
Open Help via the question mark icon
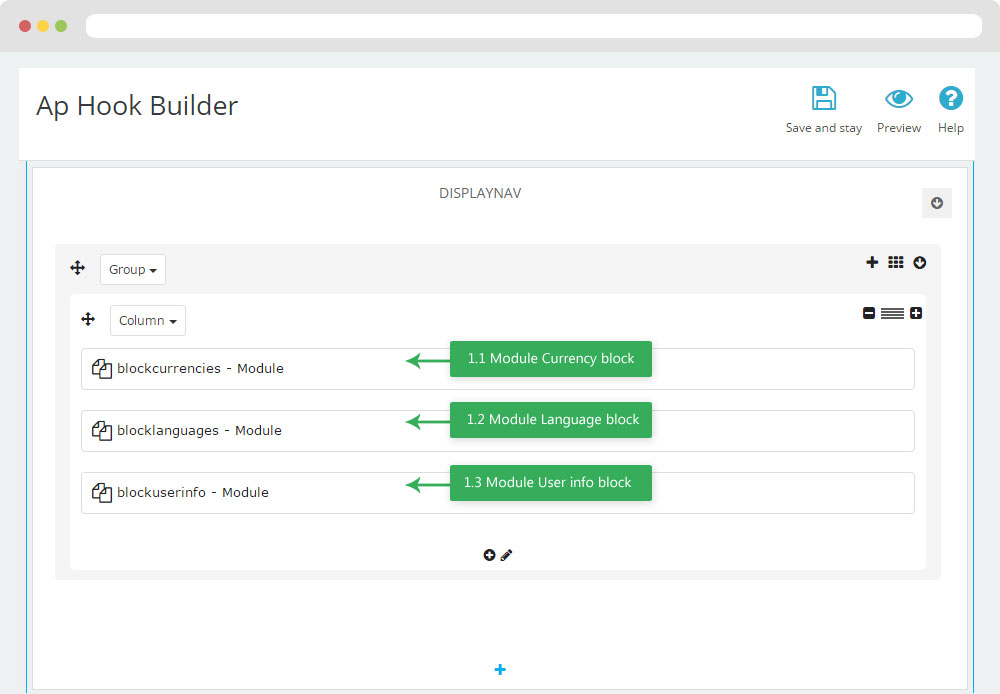click(950, 98)
